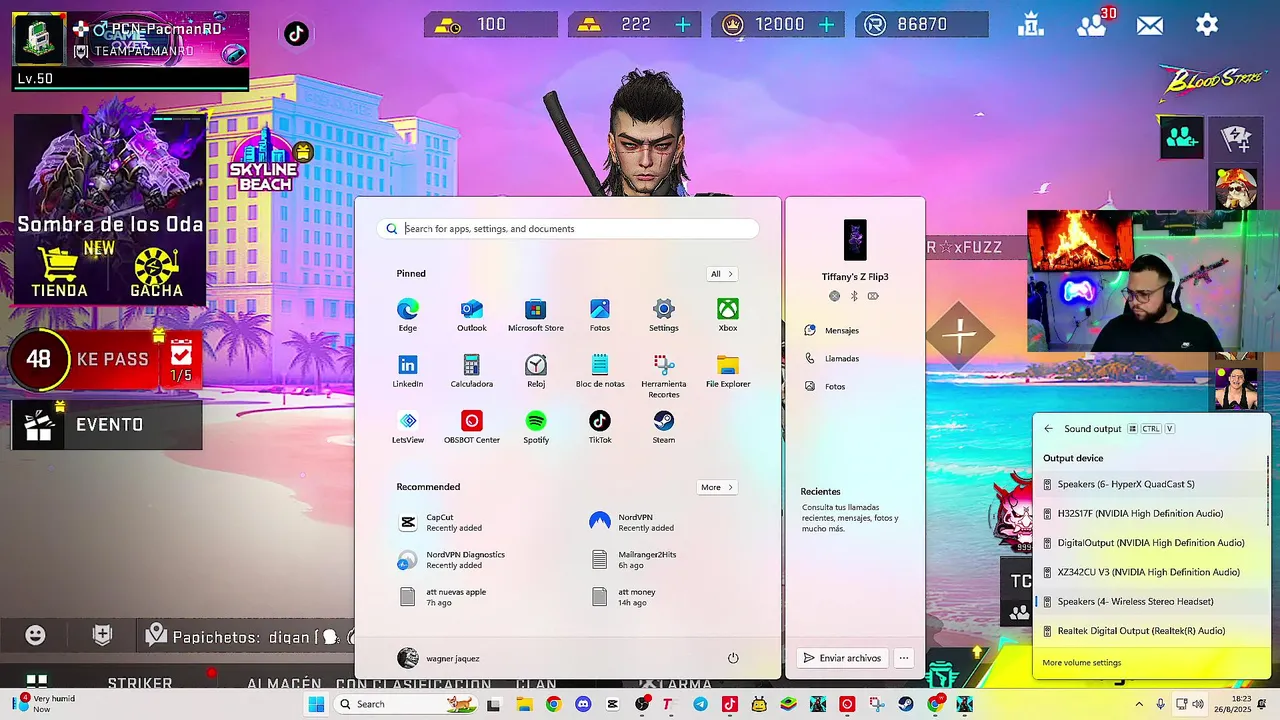Open Outlook from pinned apps
This screenshot has width=1280, height=720.
pos(471,315)
